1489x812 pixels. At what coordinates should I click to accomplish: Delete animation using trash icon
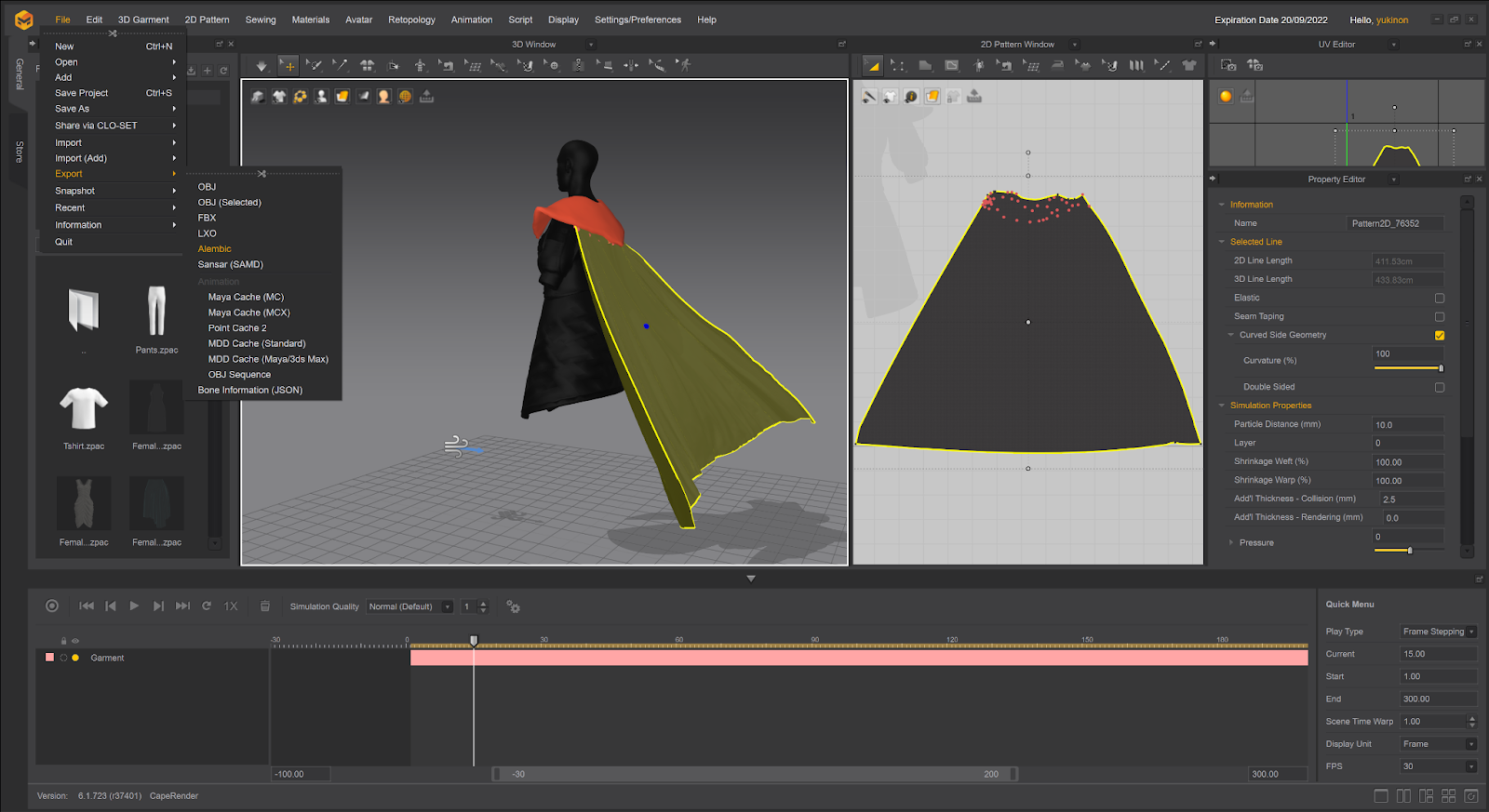[265, 606]
